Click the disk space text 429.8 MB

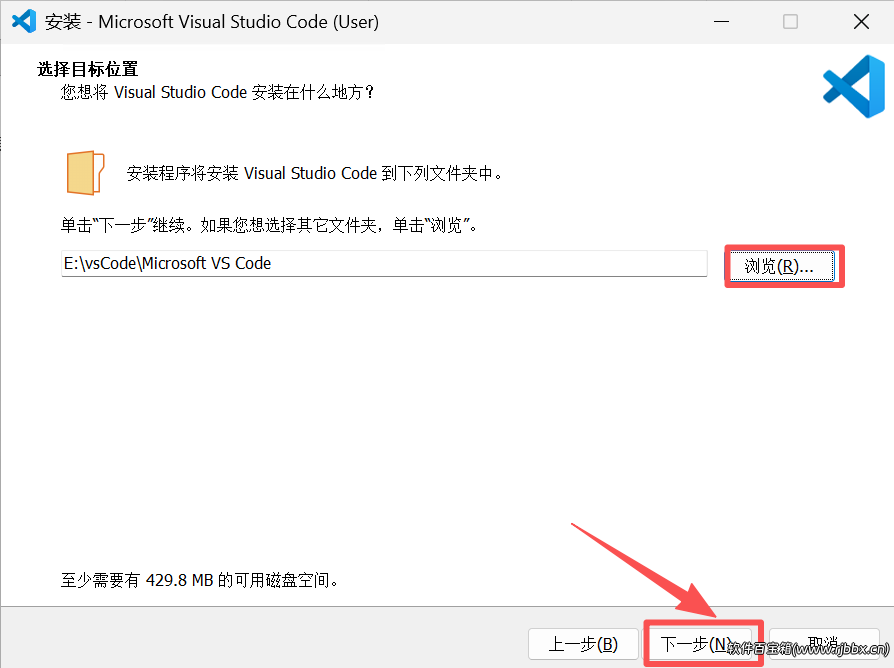179,580
